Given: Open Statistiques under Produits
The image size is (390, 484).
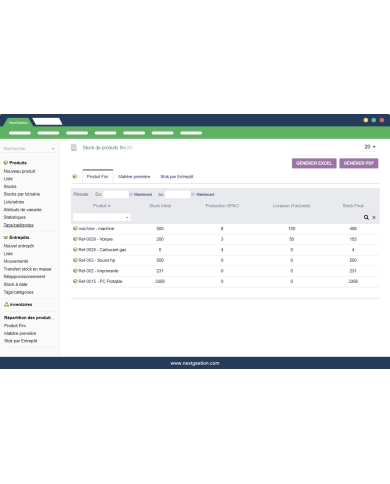Looking at the screenshot, I should coord(15,217).
